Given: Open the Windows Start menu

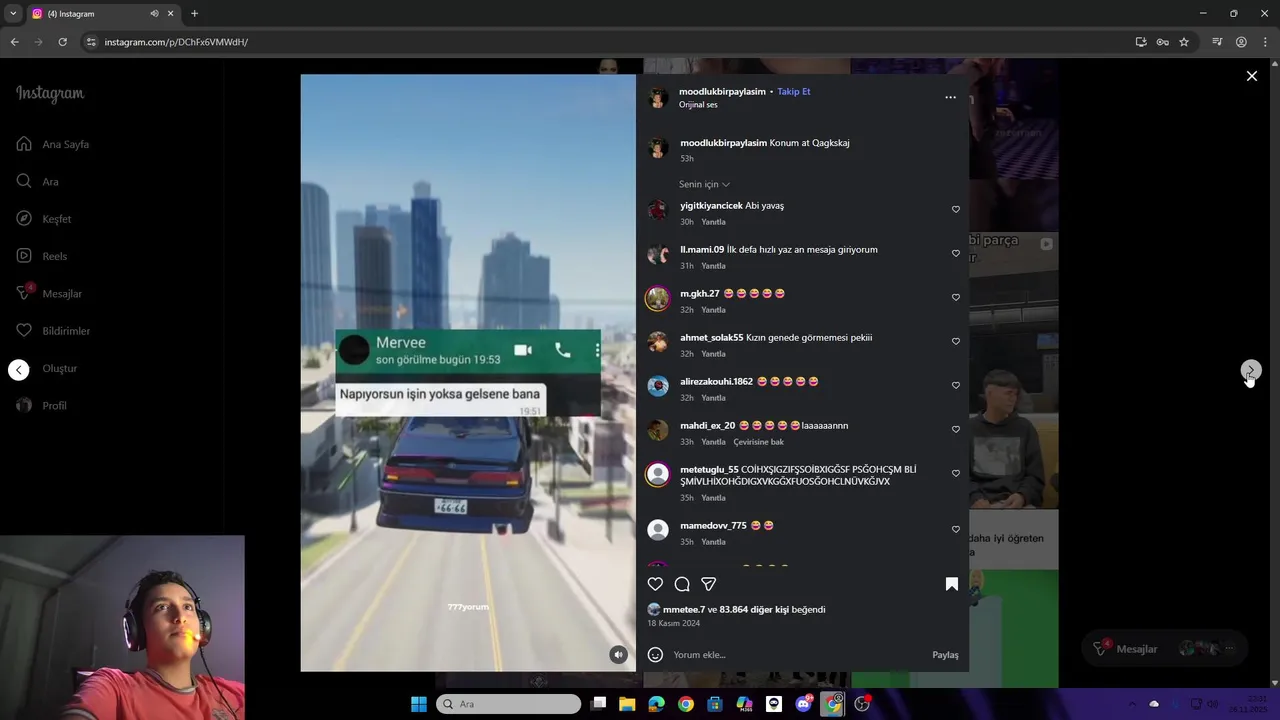Looking at the screenshot, I should 419,704.
